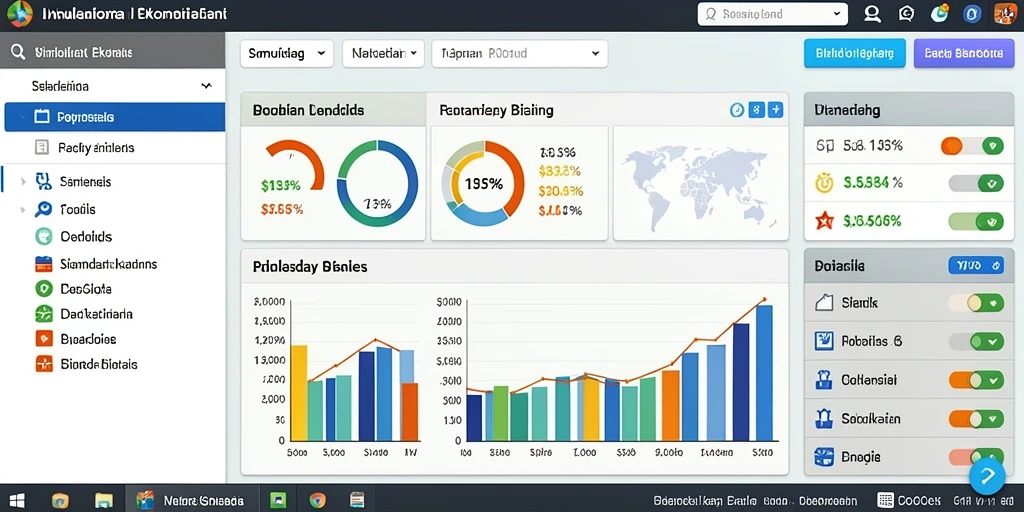Viewport: 1024px width, 512px height.
Task: Open the blue round arrow floating button
Action: 987,476
